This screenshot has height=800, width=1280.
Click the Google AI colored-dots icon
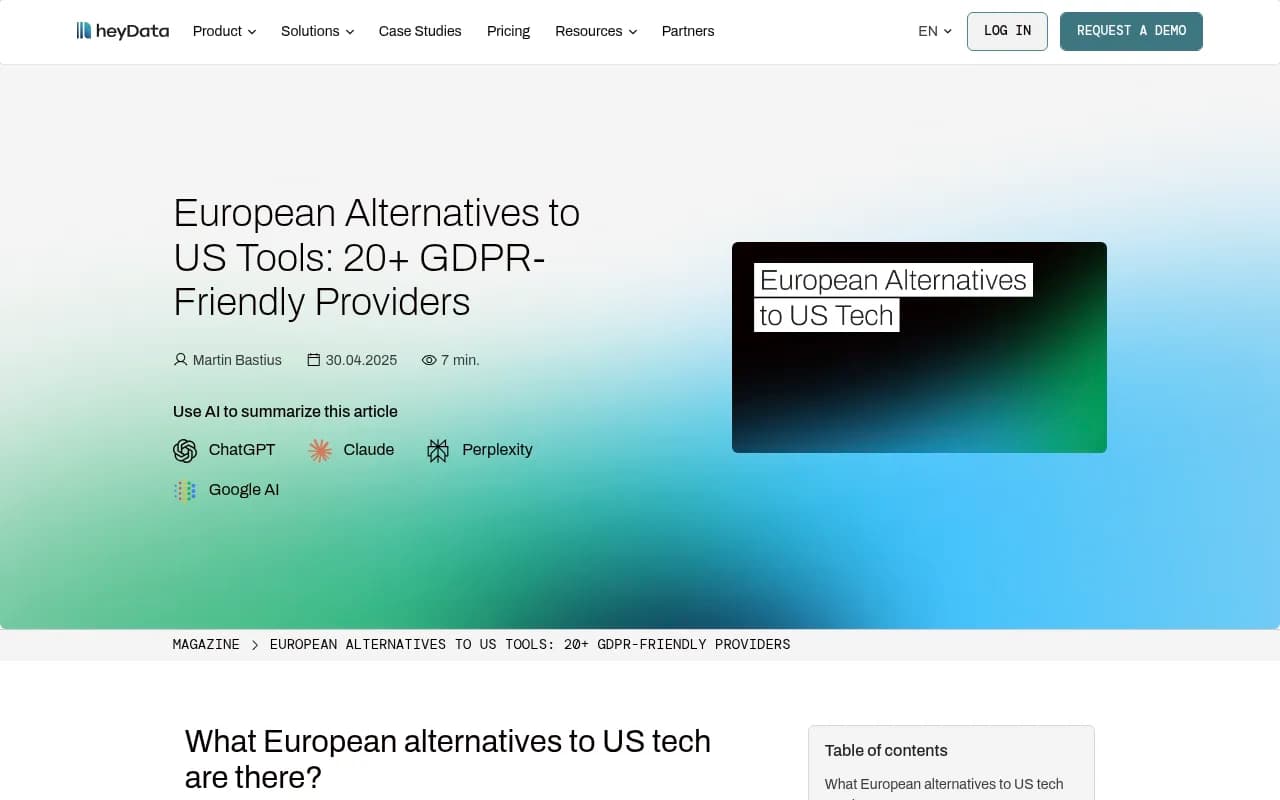pos(185,490)
